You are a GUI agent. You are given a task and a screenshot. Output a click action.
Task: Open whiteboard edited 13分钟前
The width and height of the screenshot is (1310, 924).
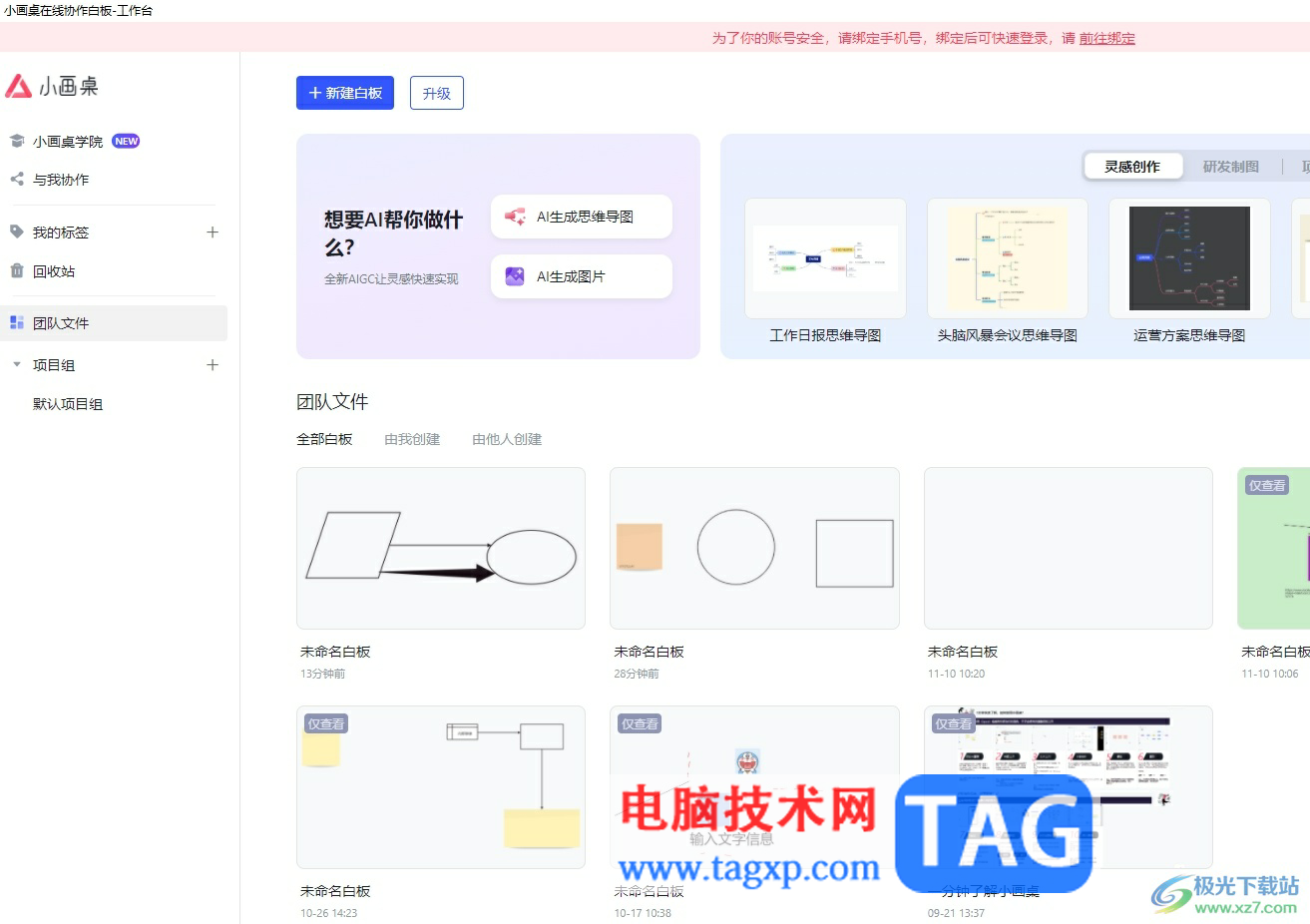(x=441, y=548)
